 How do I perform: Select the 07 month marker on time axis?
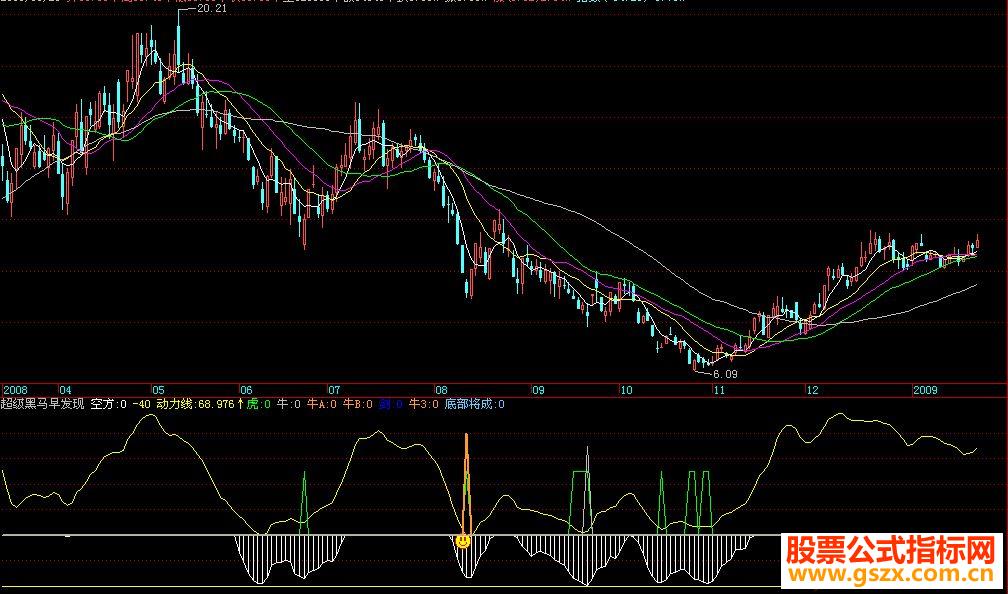click(335, 390)
